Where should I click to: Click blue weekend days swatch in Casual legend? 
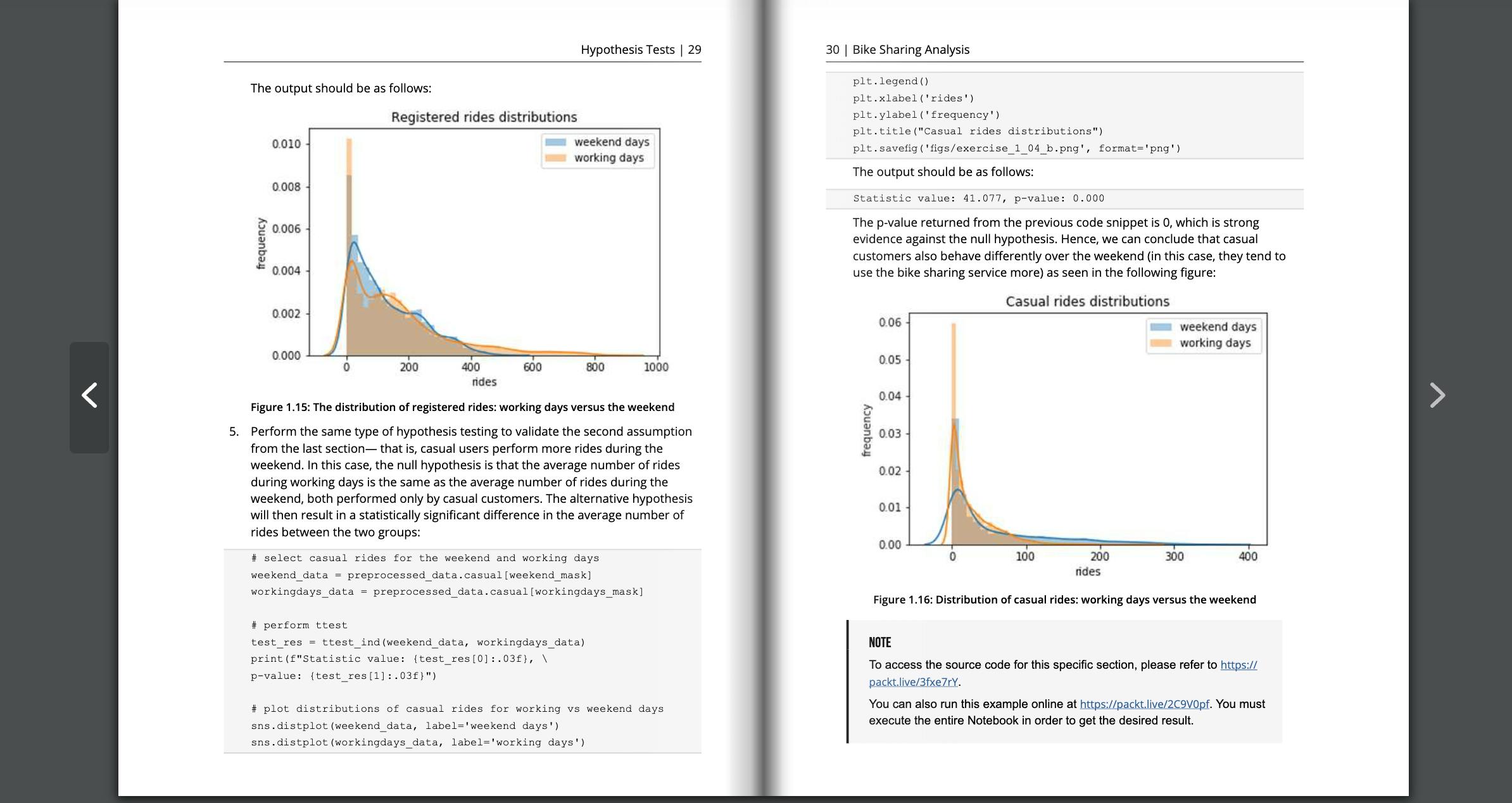click(x=1160, y=327)
